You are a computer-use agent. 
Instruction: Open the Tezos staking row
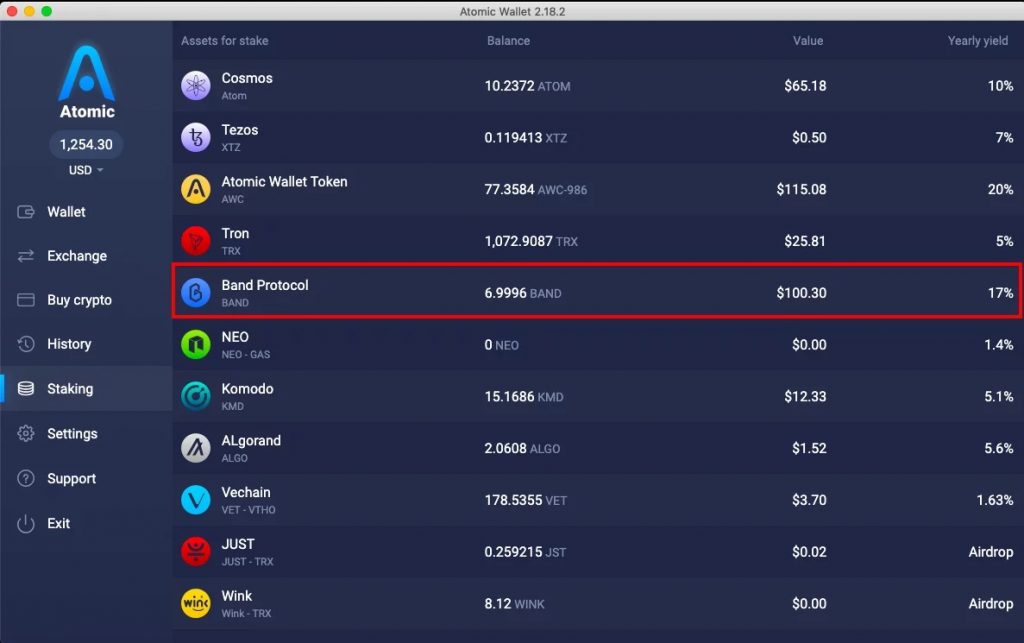598,137
